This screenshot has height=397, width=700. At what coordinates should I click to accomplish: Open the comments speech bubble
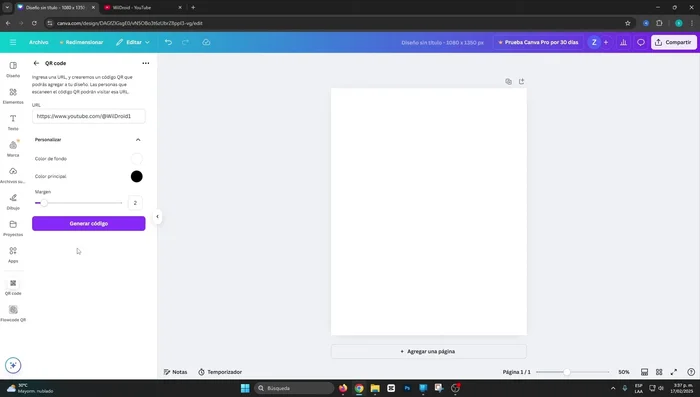click(641, 42)
